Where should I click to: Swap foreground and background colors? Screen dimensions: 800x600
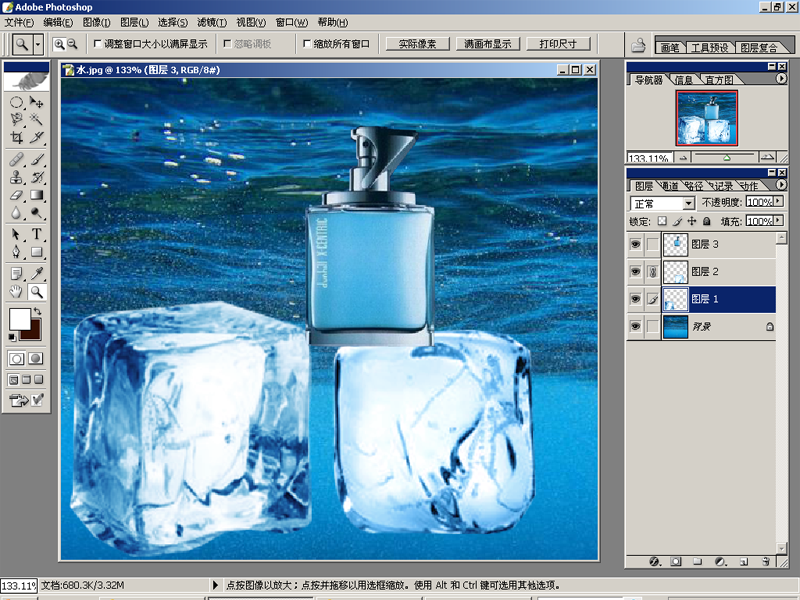(x=37, y=311)
